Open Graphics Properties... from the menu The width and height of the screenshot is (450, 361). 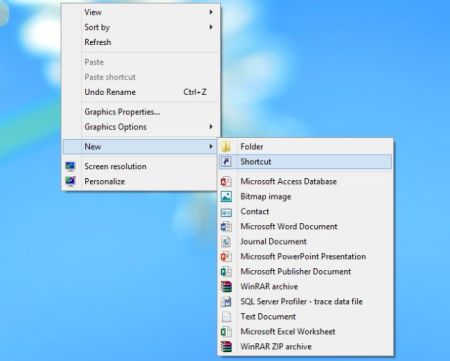point(140,112)
